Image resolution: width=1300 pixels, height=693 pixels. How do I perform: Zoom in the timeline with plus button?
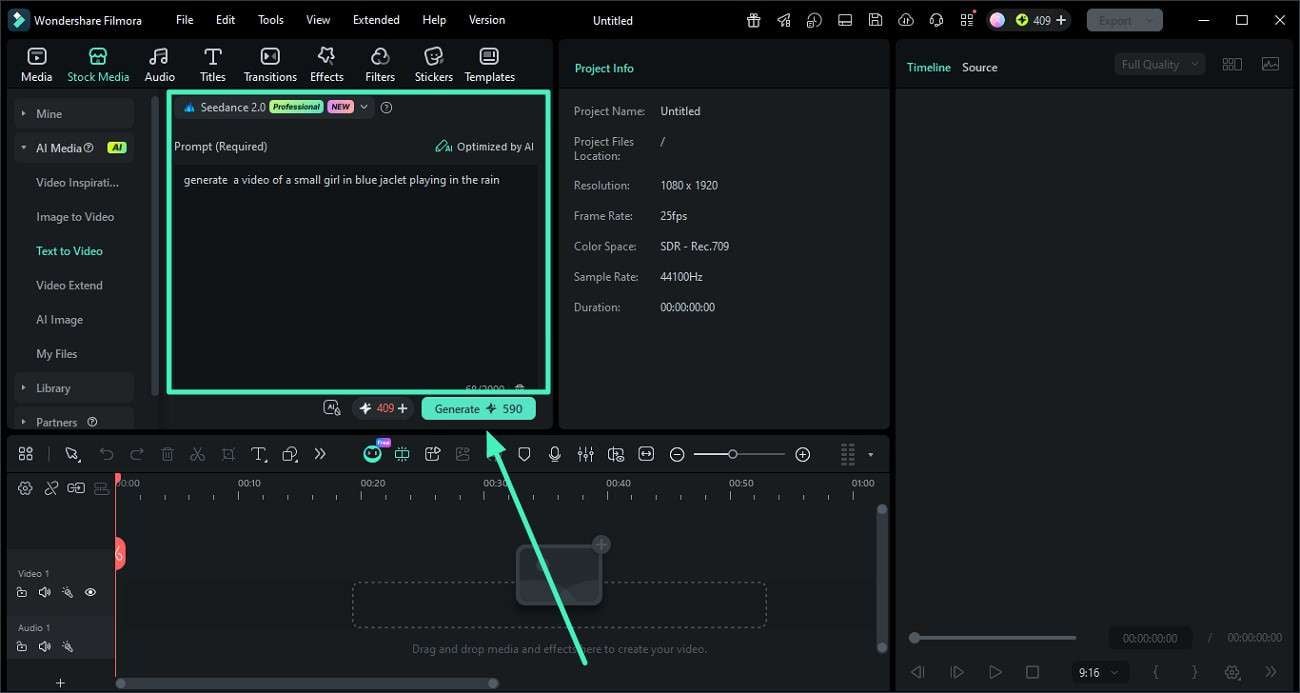point(802,454)
